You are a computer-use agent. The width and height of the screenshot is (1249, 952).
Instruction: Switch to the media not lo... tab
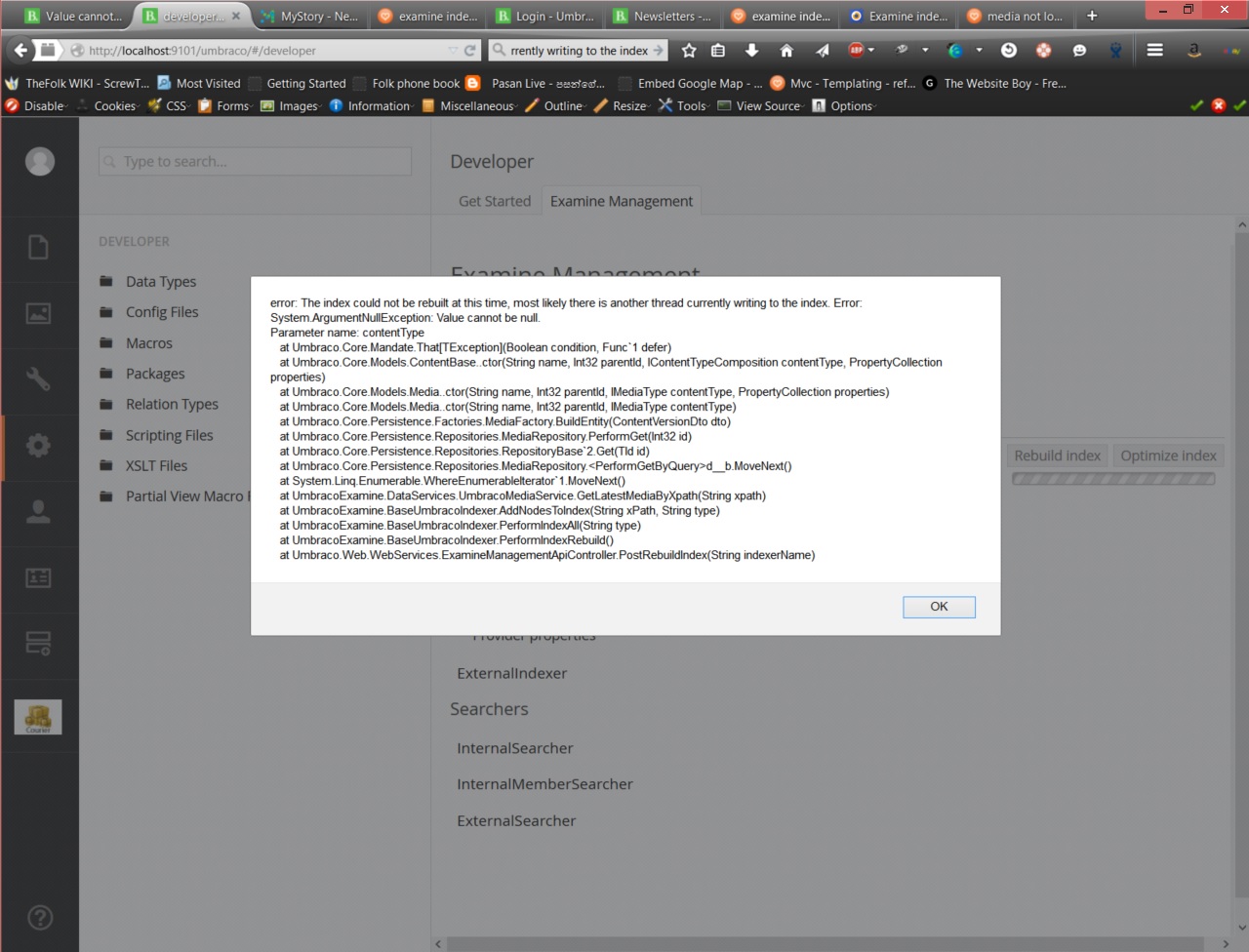(x=1016, y=16)
